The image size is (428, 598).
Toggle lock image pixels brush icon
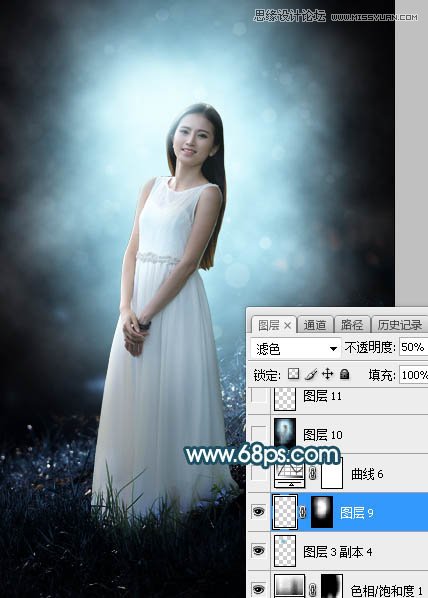pos(311,374)
